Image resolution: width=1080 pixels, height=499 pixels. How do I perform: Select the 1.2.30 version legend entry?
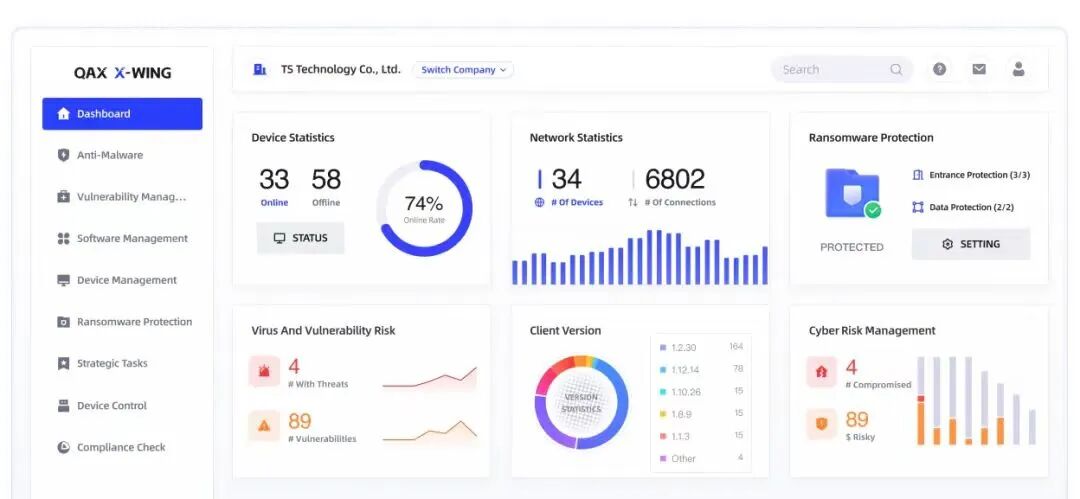[684, 347]
